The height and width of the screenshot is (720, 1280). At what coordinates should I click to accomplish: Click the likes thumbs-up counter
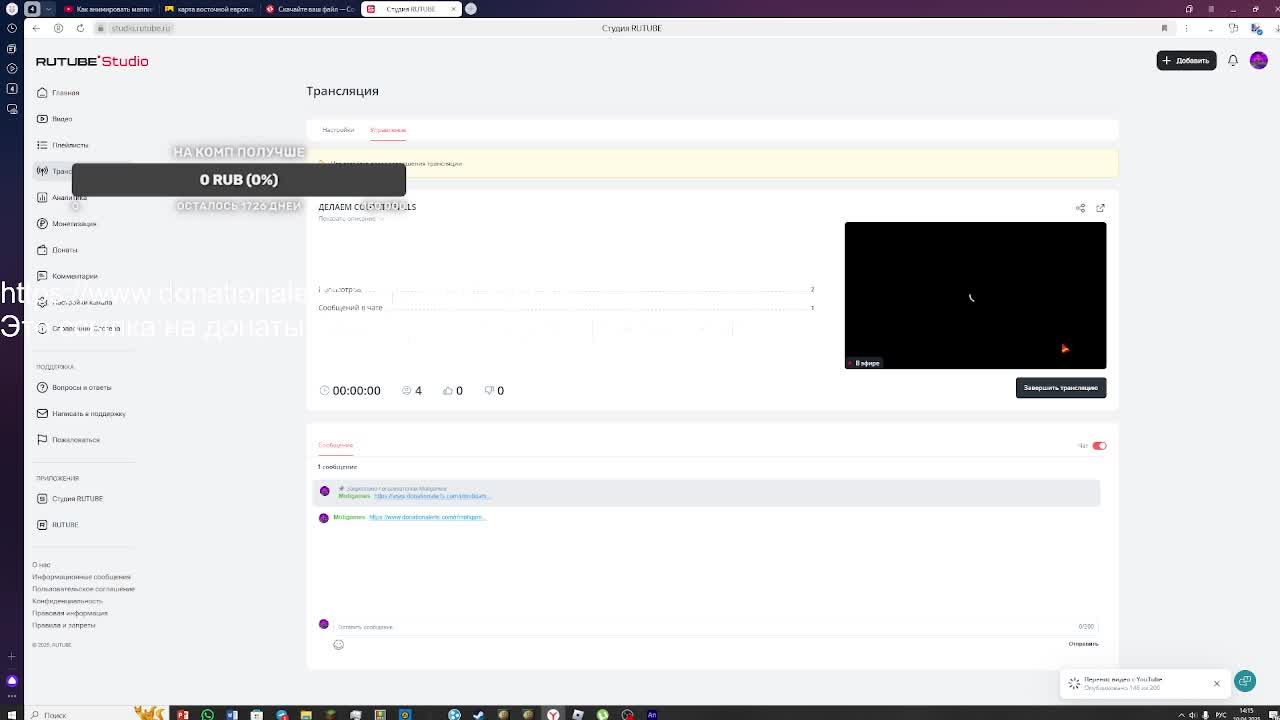(x=453, y=390)
